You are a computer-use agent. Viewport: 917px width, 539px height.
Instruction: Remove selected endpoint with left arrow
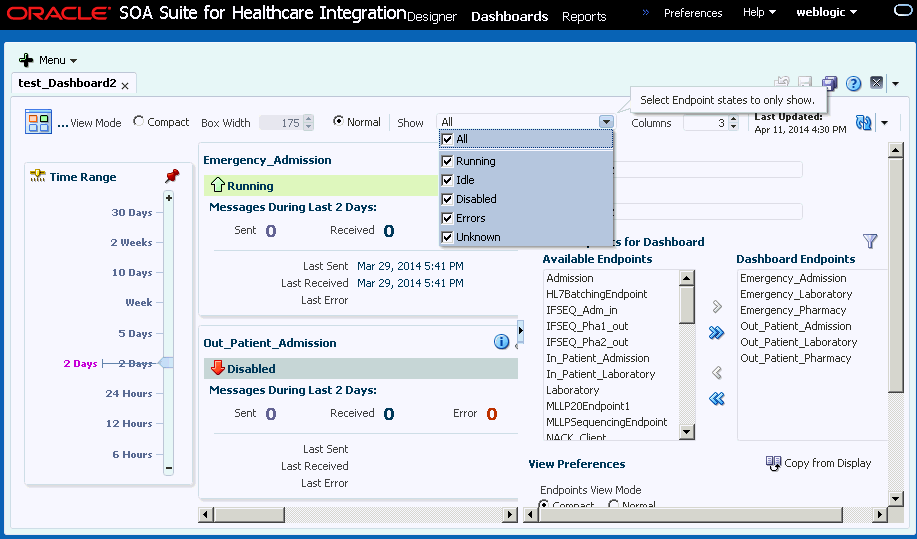(x=717, y=372)
